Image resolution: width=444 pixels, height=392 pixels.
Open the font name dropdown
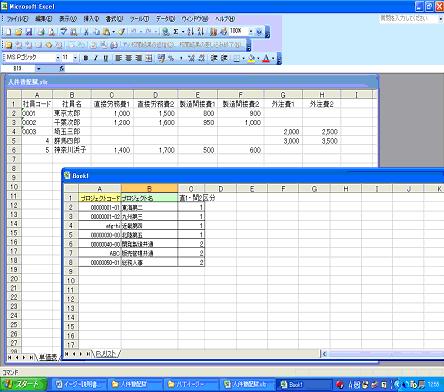pyautogui.click(x=57, y=58)
